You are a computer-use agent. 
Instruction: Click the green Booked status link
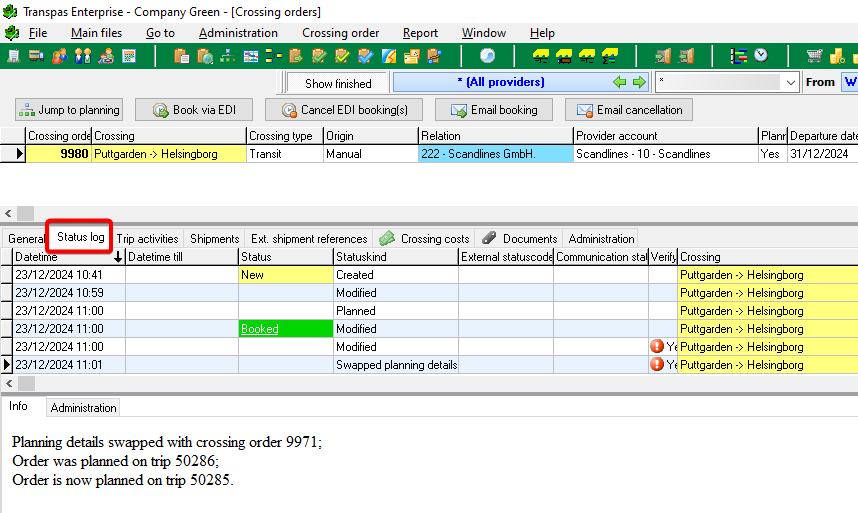pos(260,329)
